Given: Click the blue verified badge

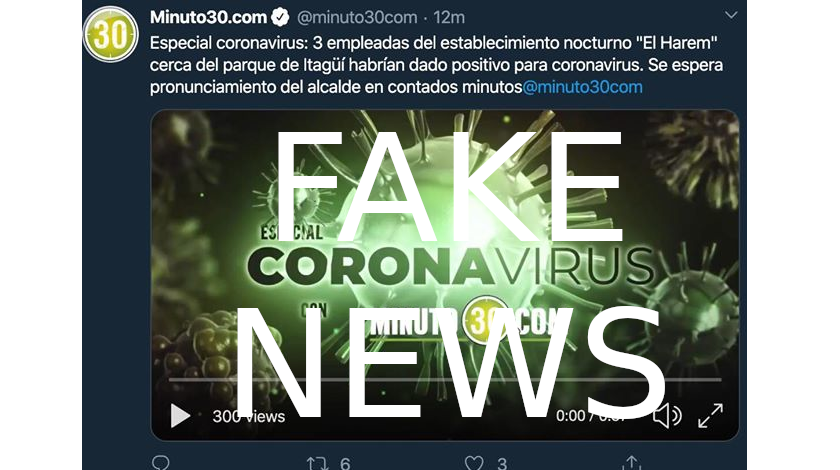Looking at the screenshot, I should click(280, 17).
